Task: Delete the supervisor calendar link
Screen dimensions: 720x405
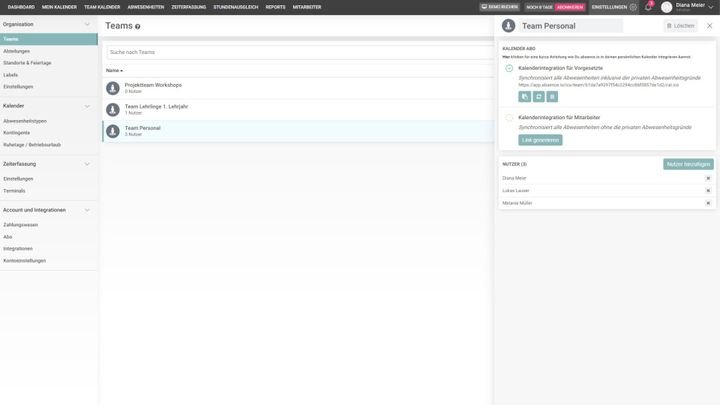Action: click(552, 97)
